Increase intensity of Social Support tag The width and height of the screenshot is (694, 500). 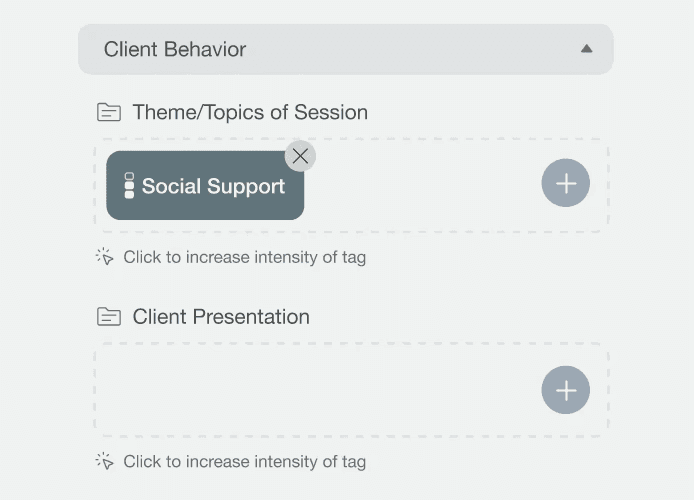tap(205, 185)
